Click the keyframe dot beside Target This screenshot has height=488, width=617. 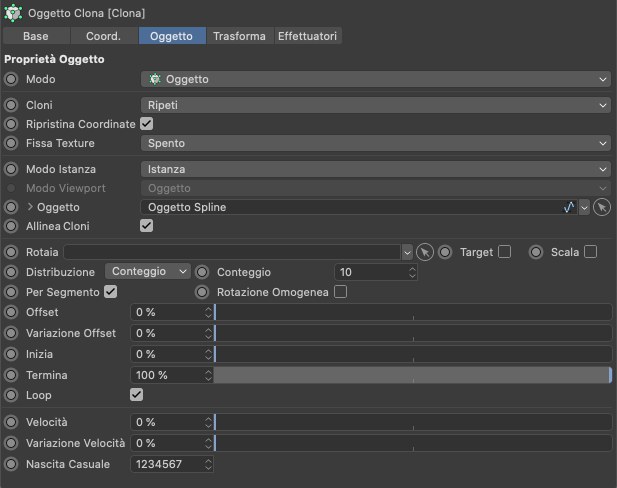[445, 252]
